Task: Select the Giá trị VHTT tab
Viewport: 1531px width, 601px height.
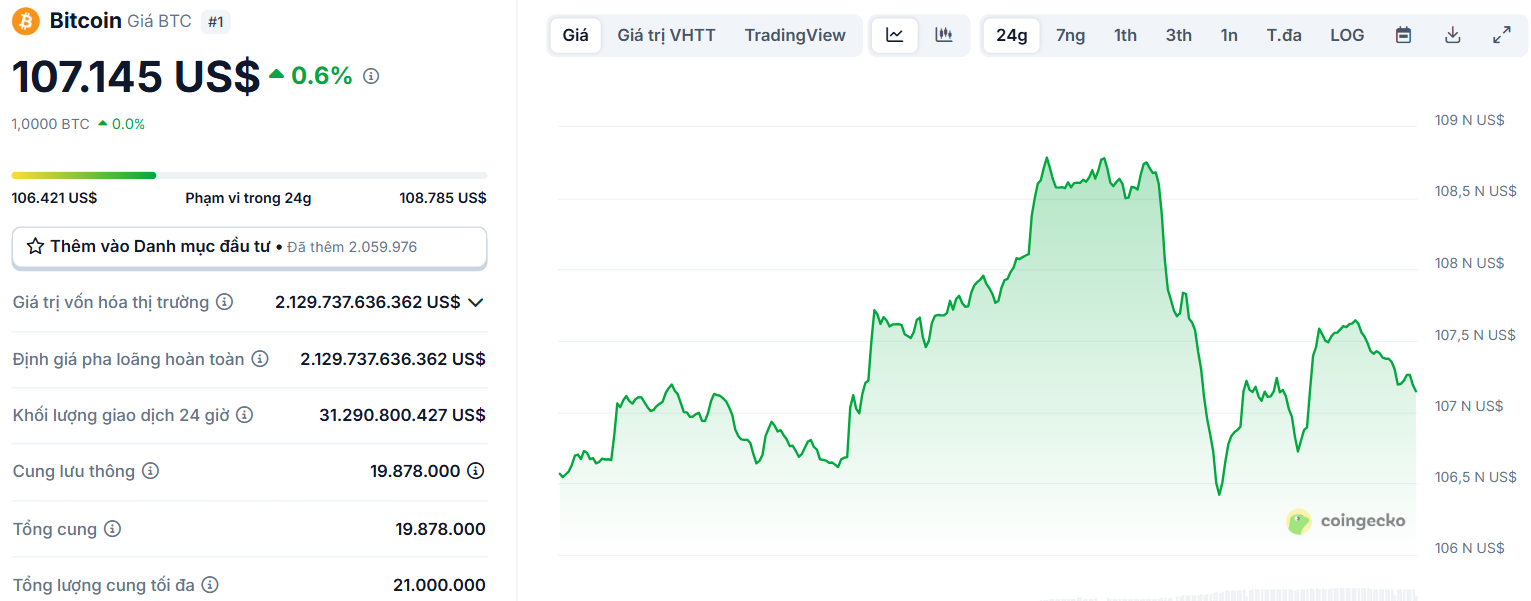Action: point(666,35)
